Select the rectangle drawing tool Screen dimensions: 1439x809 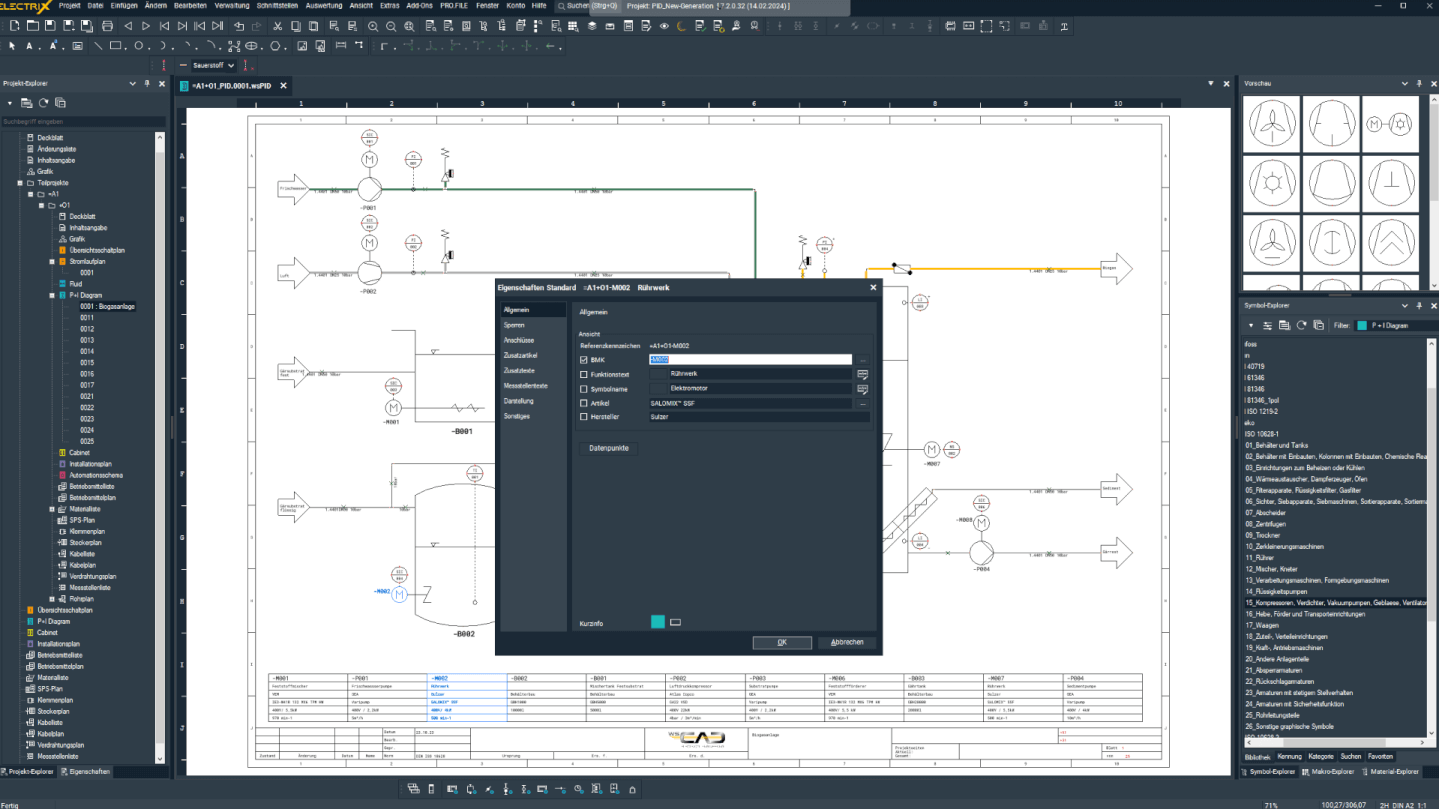(x=115, y=46)
